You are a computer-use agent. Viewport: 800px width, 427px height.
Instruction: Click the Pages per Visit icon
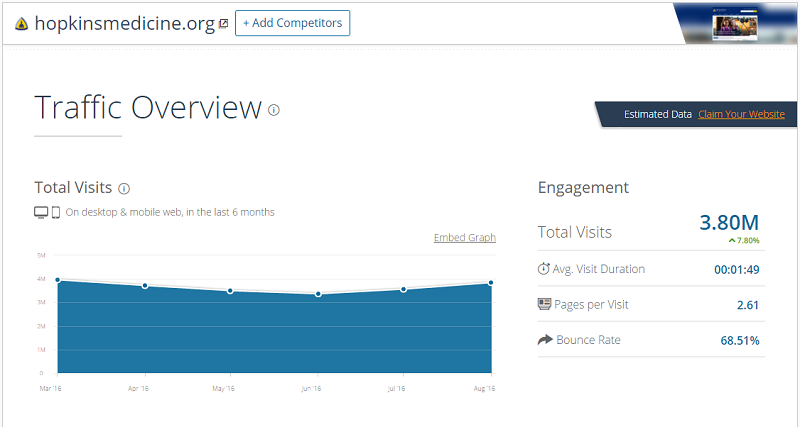coord(544,305)
